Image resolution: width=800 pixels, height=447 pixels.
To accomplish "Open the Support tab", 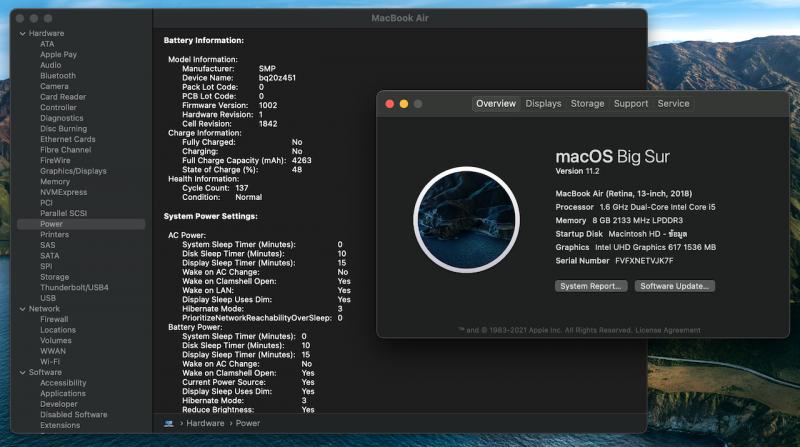I will [x=631, y=104].
